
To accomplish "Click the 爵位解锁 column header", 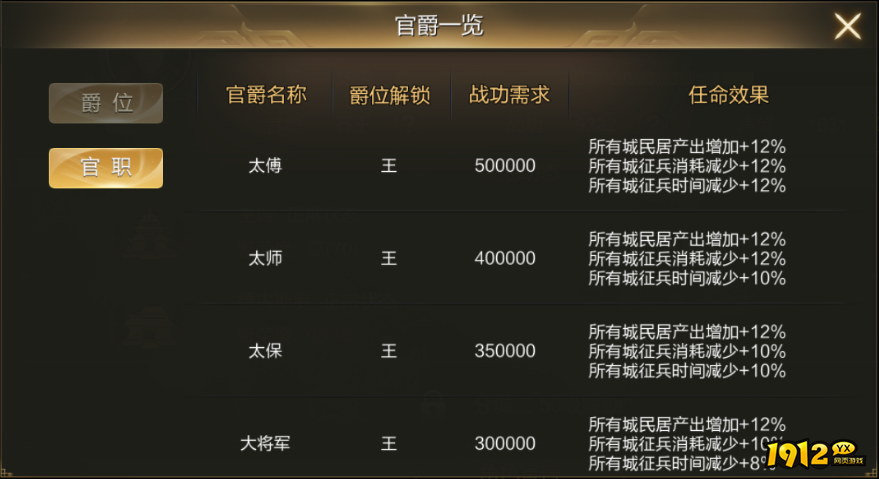I will pyautogui.click(x=389, y=96).
